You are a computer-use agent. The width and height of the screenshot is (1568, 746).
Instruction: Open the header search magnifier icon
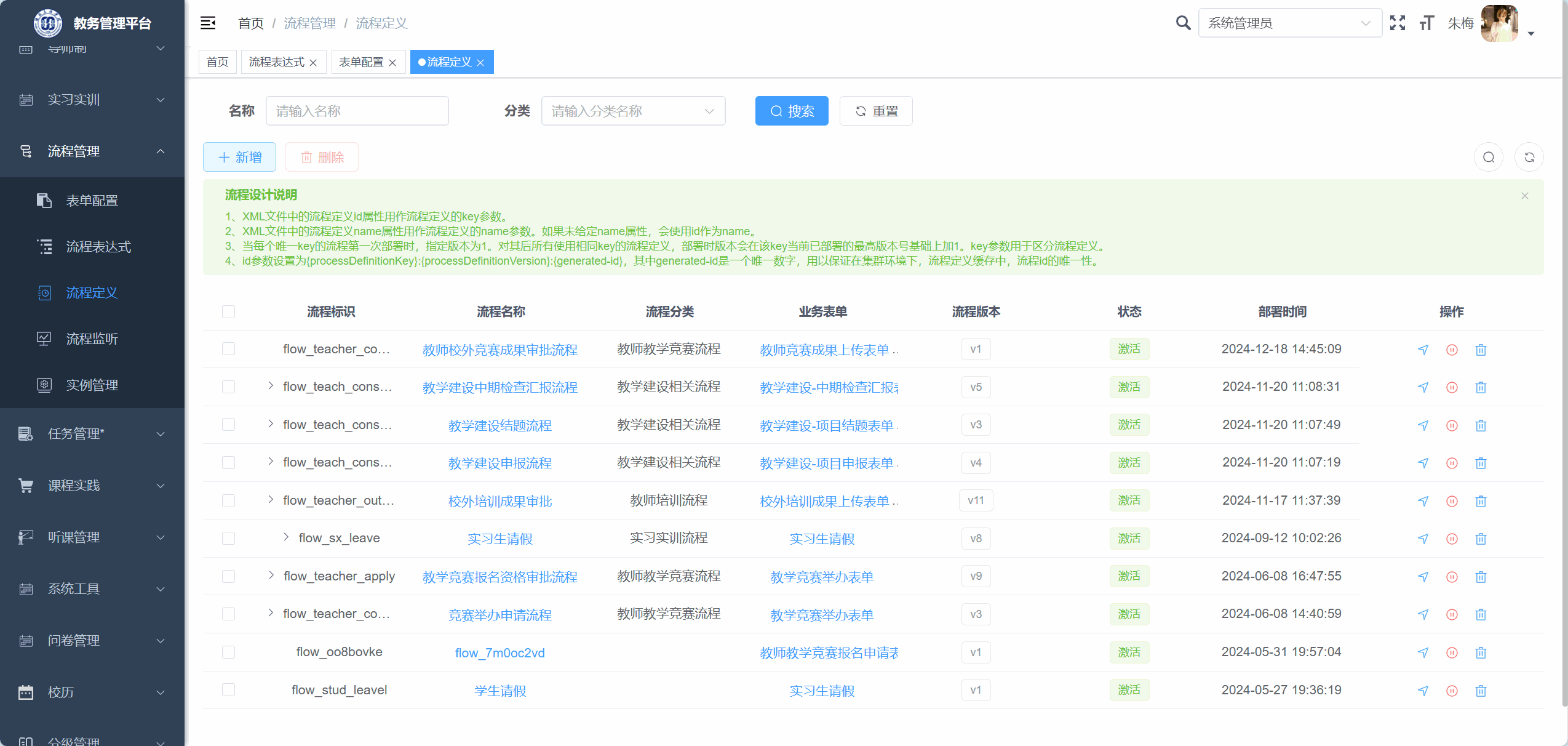(x=1182, y=23)
